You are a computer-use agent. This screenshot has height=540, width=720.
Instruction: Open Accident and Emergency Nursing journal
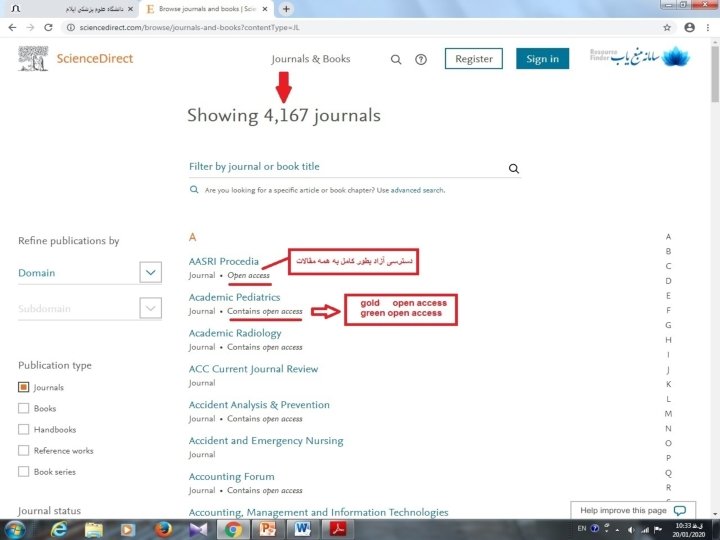pyautogui.click(x=266, y=441)
